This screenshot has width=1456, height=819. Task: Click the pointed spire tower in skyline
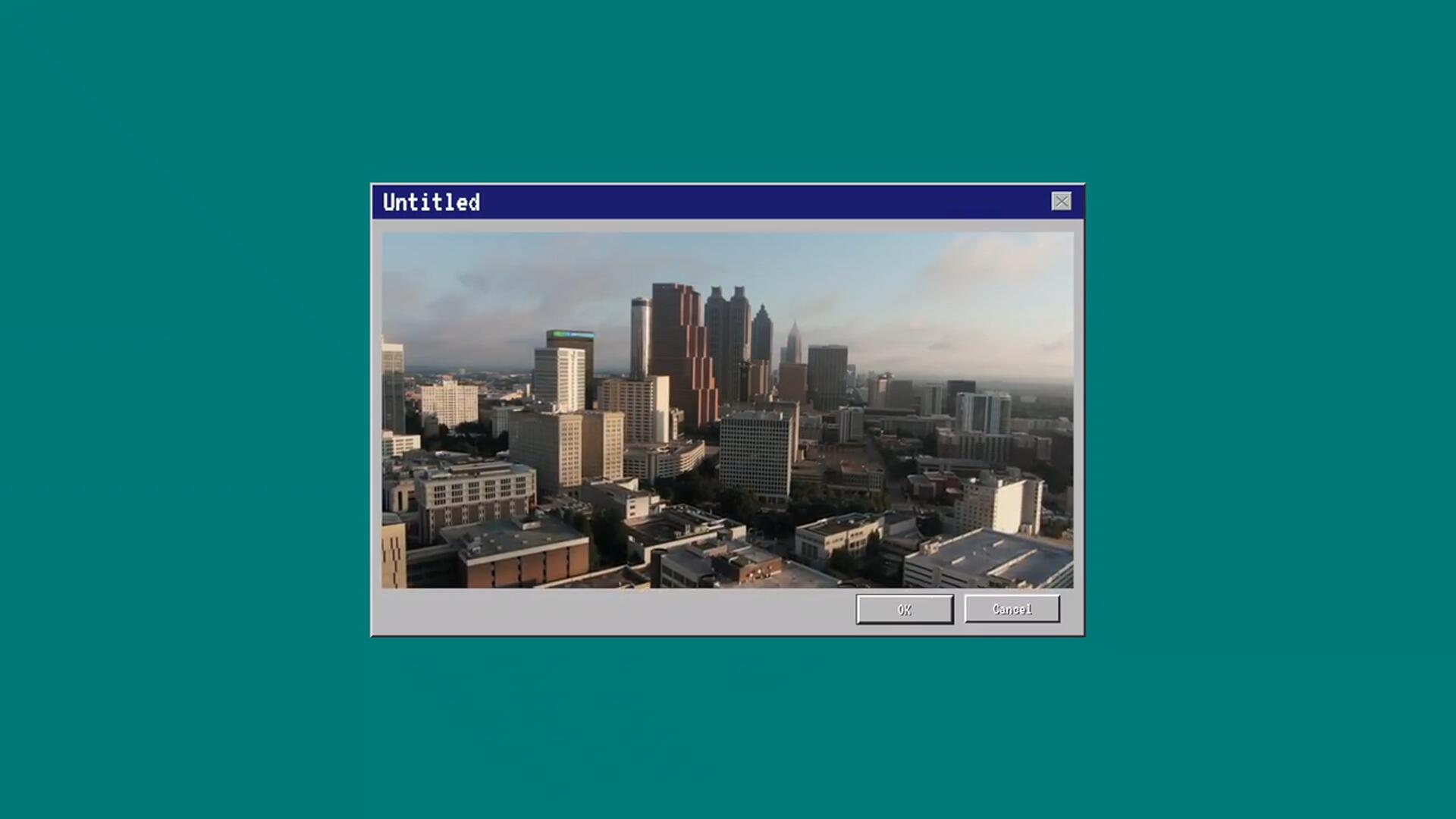(793, 343)
